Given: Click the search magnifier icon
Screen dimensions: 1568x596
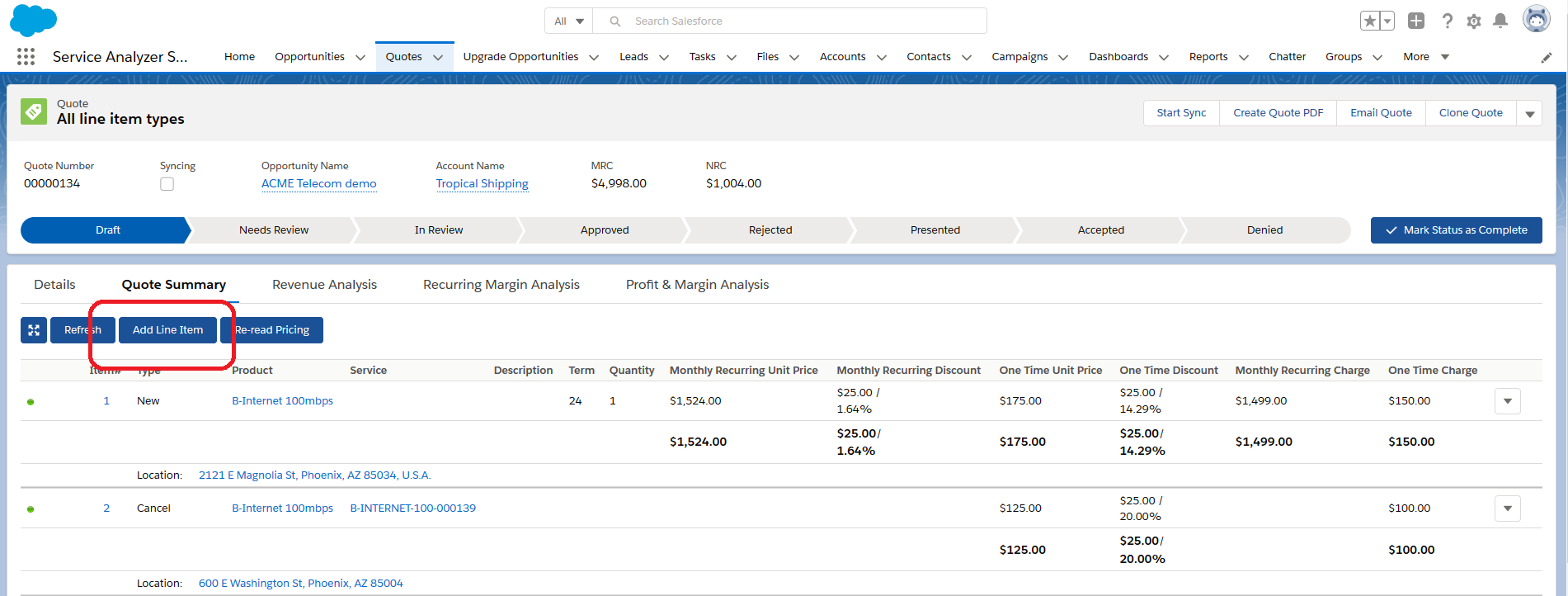Looking at the screenshot, I should tap(614, 21).
